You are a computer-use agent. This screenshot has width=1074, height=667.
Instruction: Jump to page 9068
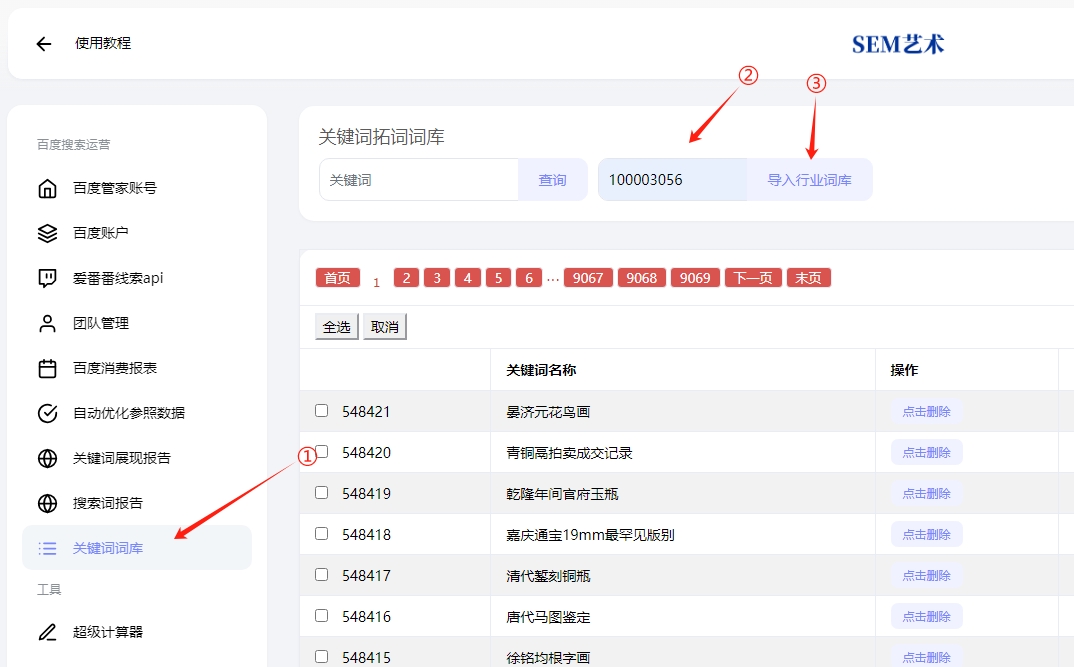point(641,278)
